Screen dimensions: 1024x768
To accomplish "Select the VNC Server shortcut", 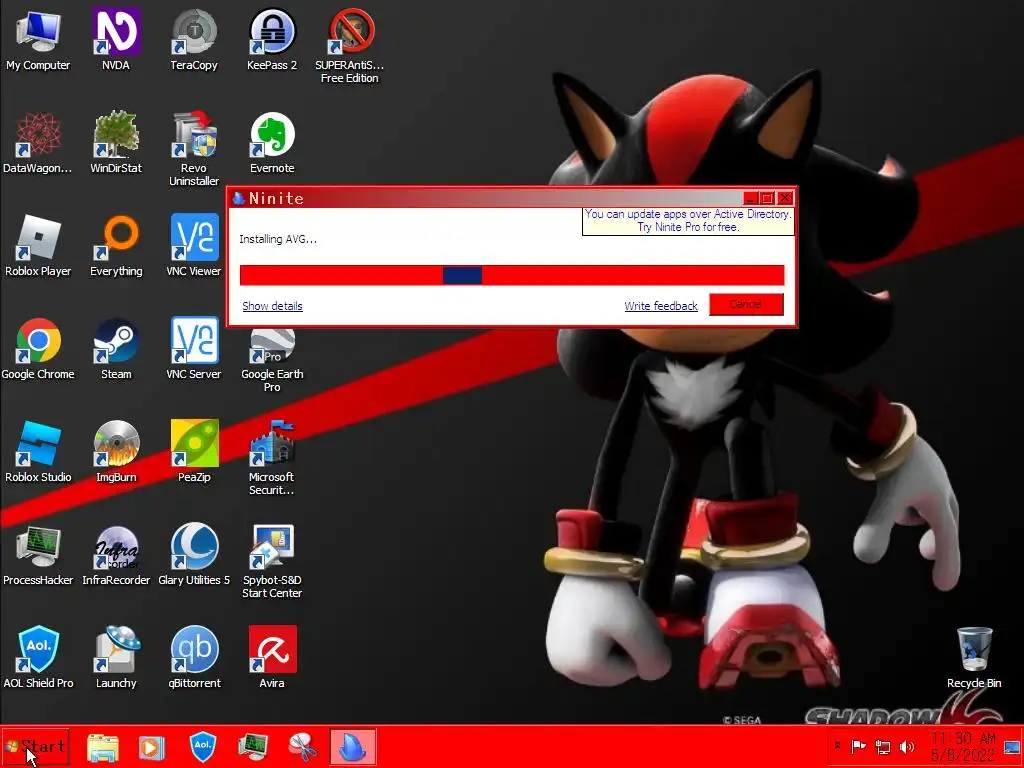I will click(194, 349).
